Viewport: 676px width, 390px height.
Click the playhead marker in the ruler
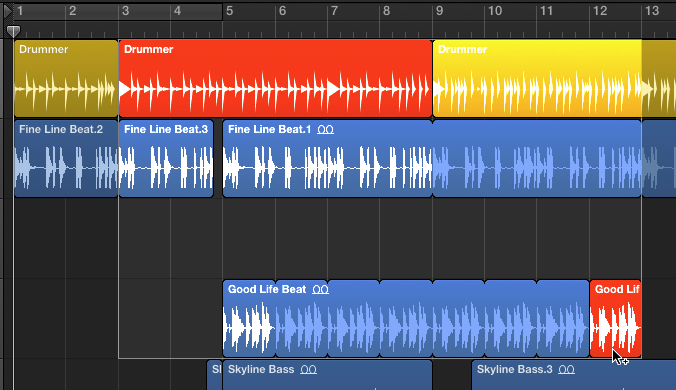tap(13, 31)
